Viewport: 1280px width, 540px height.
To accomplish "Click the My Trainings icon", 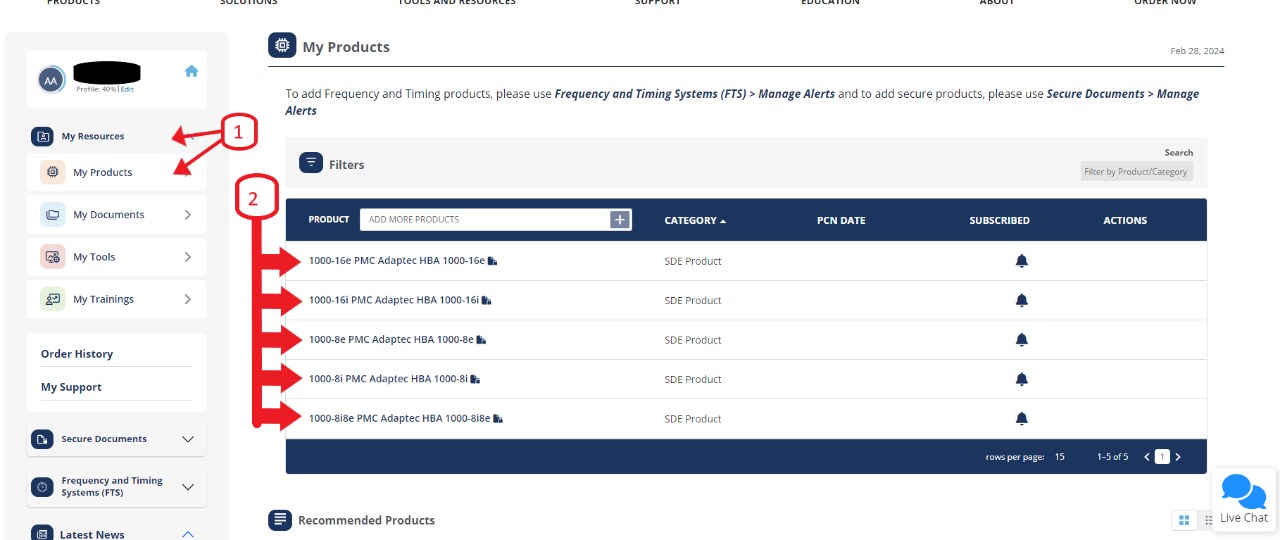I will pos(53,299).
